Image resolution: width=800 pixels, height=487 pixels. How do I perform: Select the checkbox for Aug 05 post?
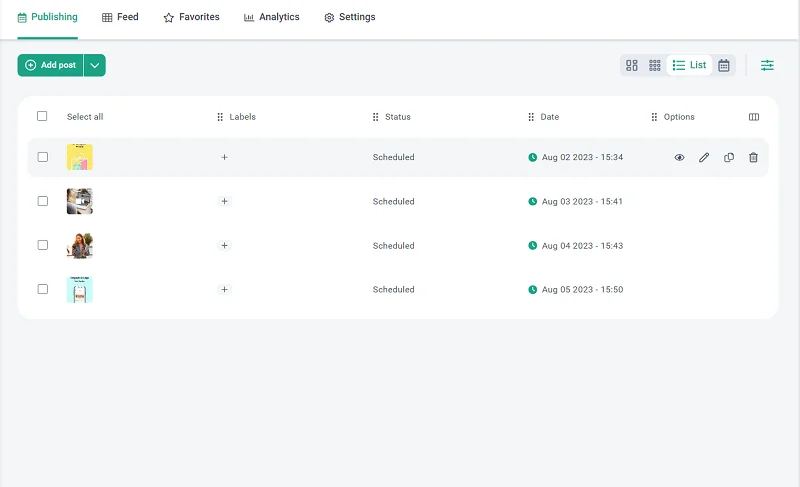click(x=42, y=289)
